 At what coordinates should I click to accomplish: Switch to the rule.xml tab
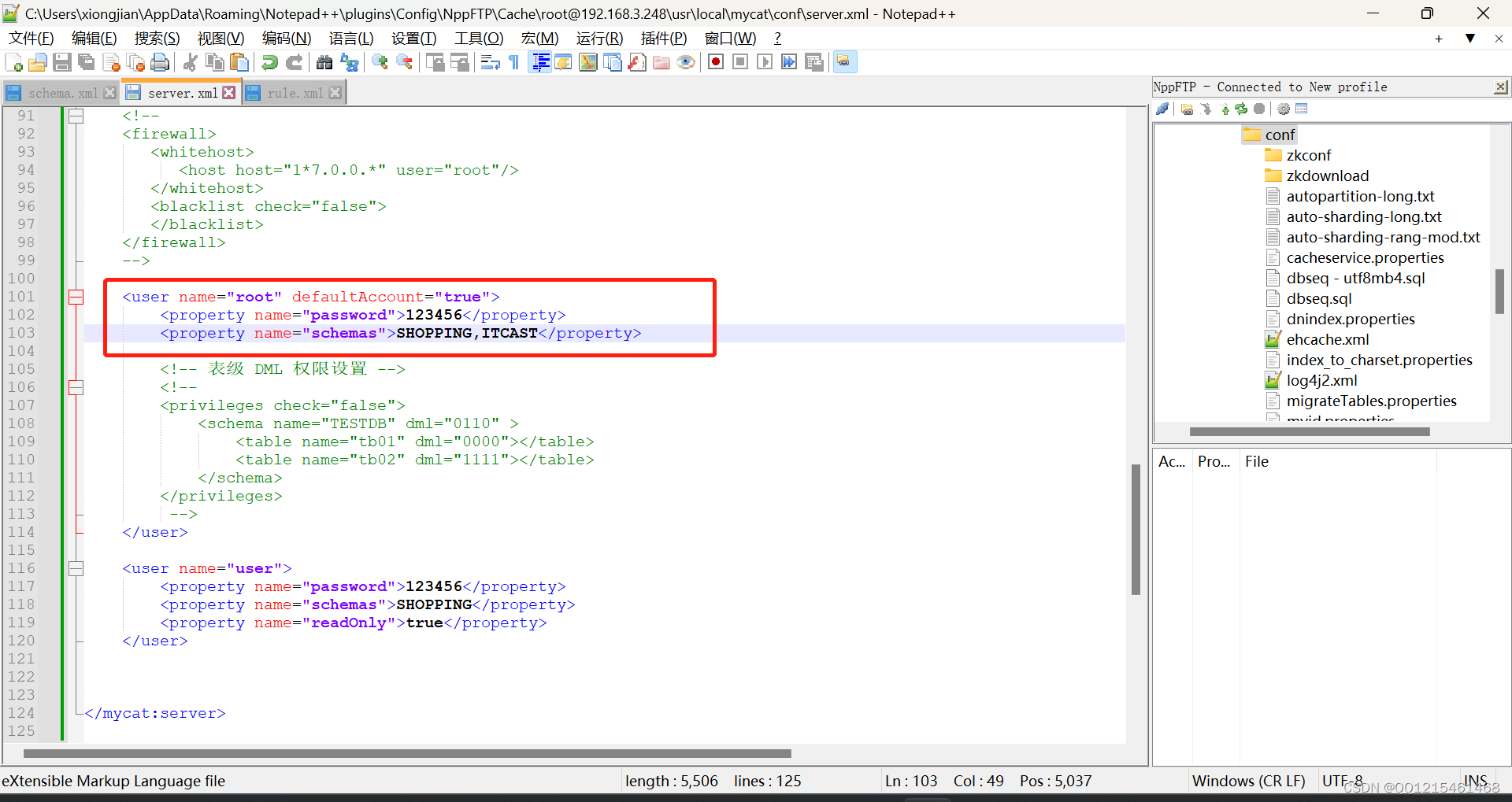coord(295,93)
